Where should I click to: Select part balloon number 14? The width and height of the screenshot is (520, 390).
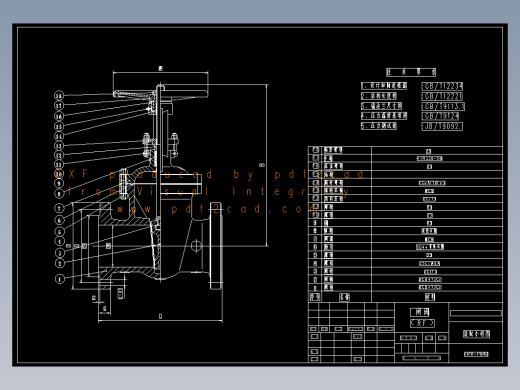click(x=59, y=136)
